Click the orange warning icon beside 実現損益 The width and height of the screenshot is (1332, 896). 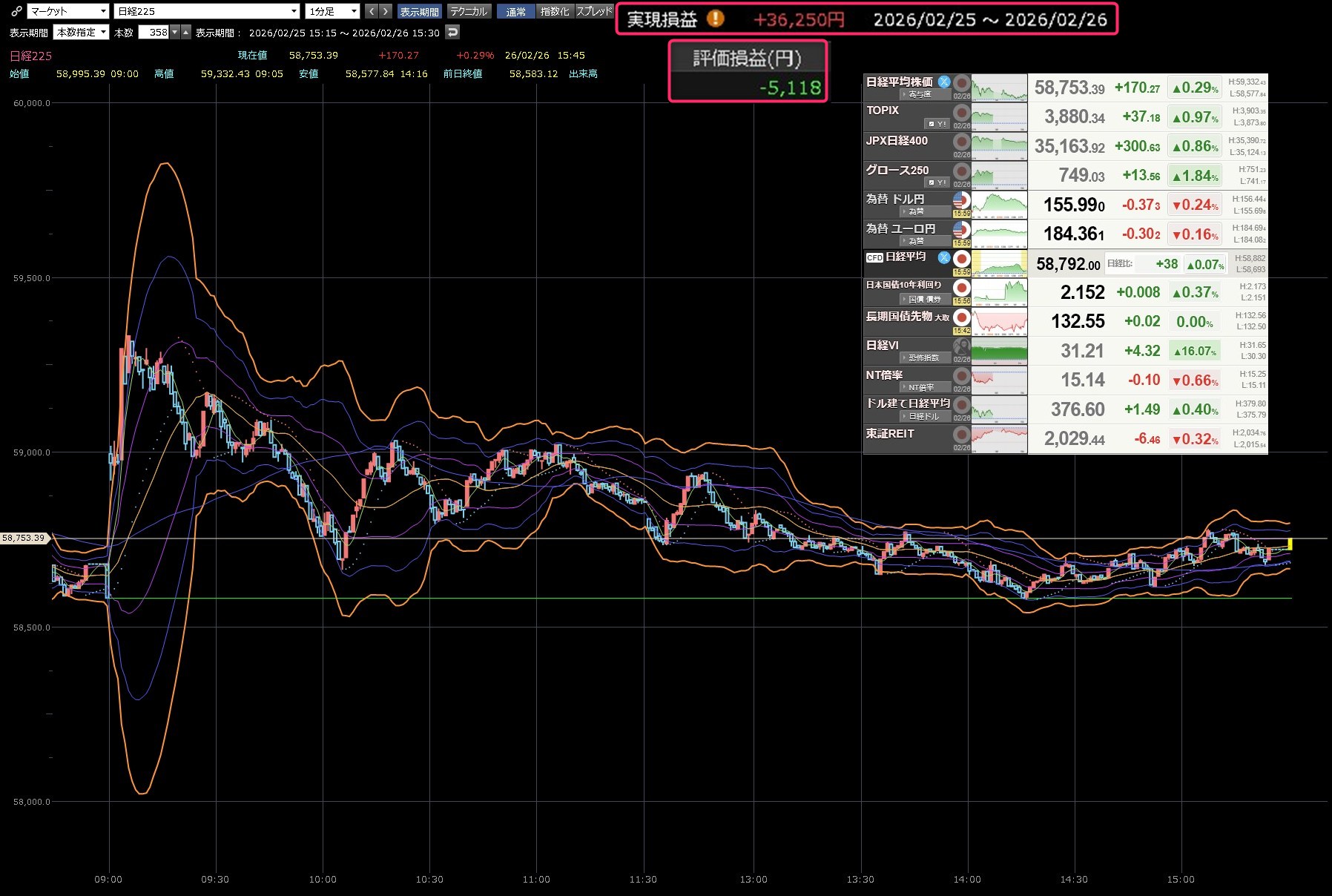[x=715, y=19]
